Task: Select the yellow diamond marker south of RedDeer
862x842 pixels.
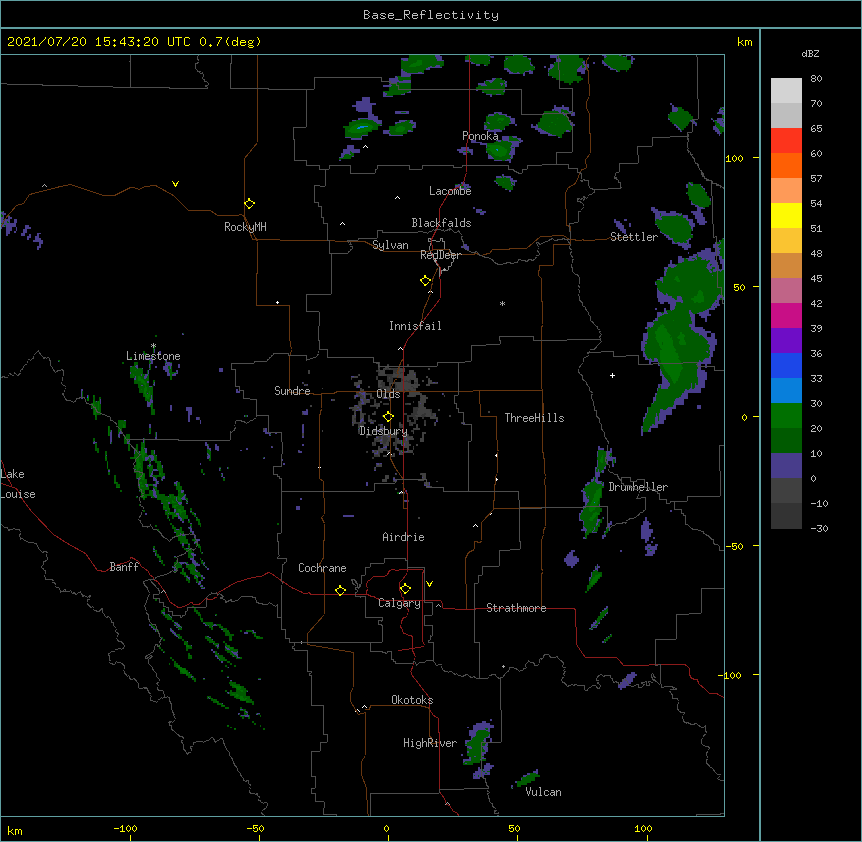Action: (x=425, y=281)
